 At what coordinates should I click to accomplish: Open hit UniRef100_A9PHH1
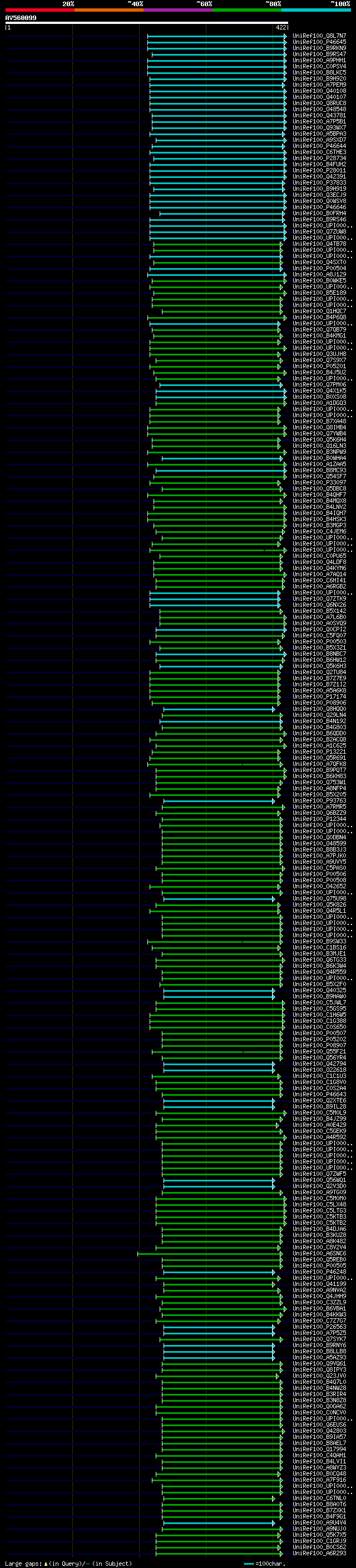[319, 60]
